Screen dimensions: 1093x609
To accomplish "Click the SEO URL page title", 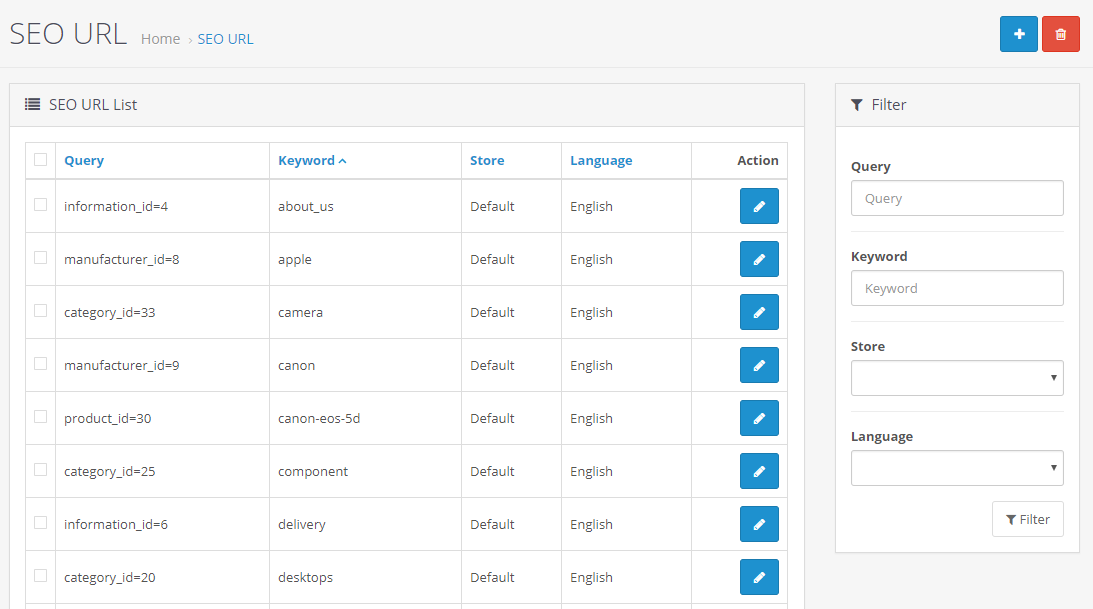I will pos(68,33).
